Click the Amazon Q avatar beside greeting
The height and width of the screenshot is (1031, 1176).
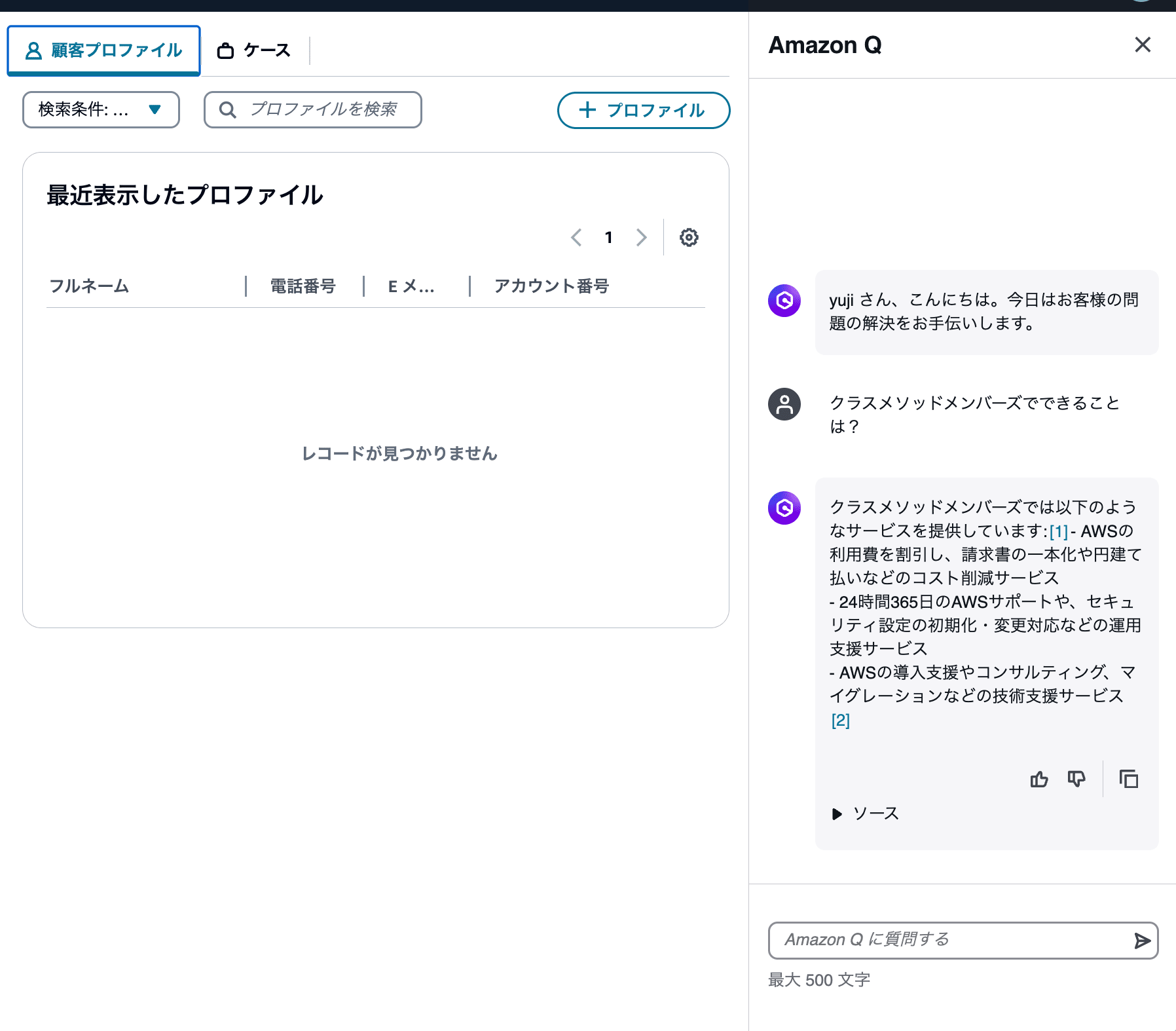pyautogui.click(x=784, y=301)
